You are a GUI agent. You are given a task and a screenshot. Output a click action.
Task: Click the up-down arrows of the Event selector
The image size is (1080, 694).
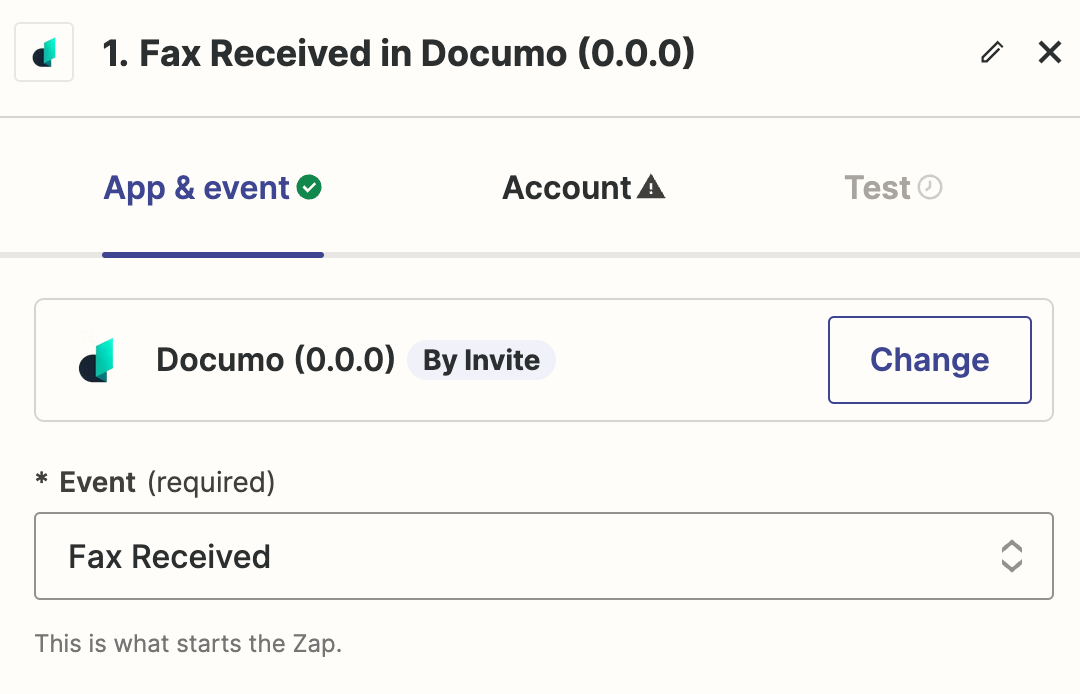click(x=1011, y=556)
